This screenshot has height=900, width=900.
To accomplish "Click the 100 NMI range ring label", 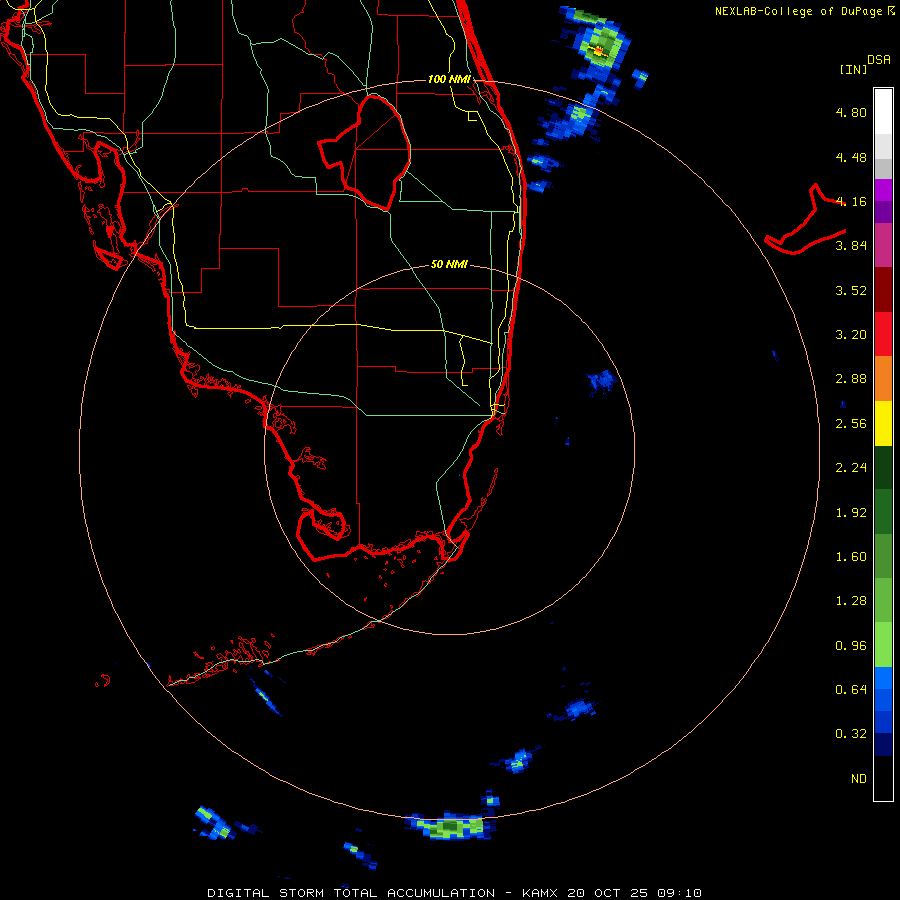I will [x=449, y=79].
